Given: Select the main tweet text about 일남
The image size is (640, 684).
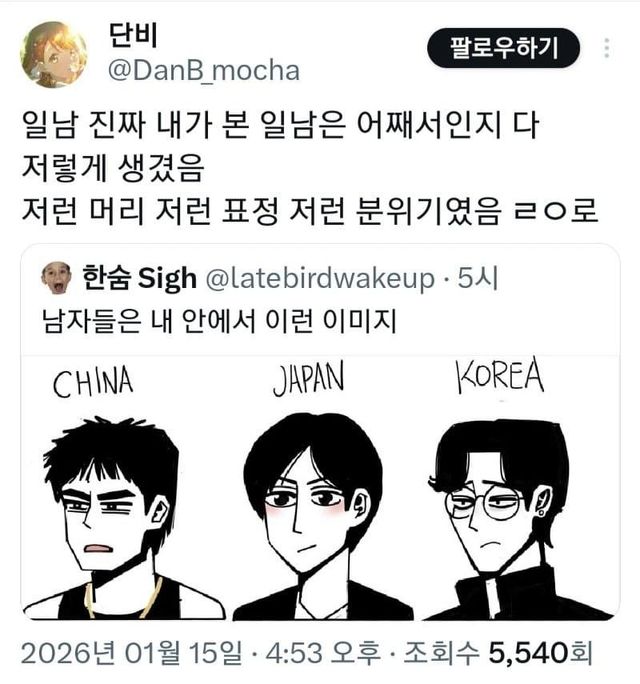Looking at the screenshot, I should (x=310, y=168).
